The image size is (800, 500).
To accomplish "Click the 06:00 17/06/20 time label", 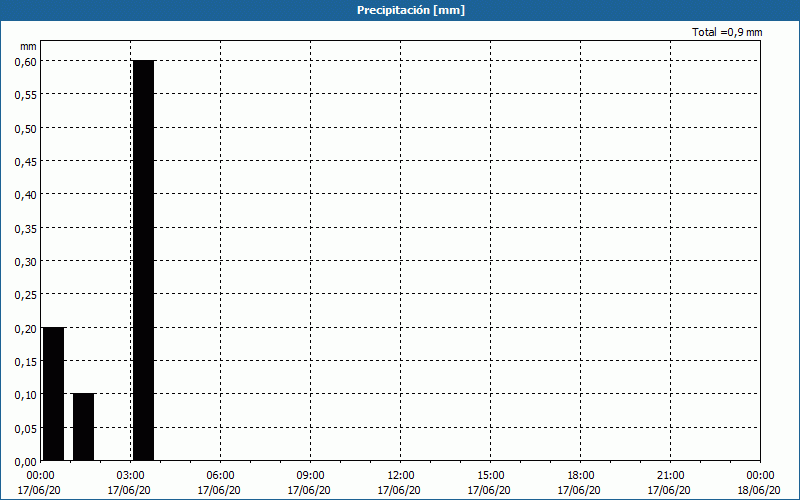I will (219, 483).
